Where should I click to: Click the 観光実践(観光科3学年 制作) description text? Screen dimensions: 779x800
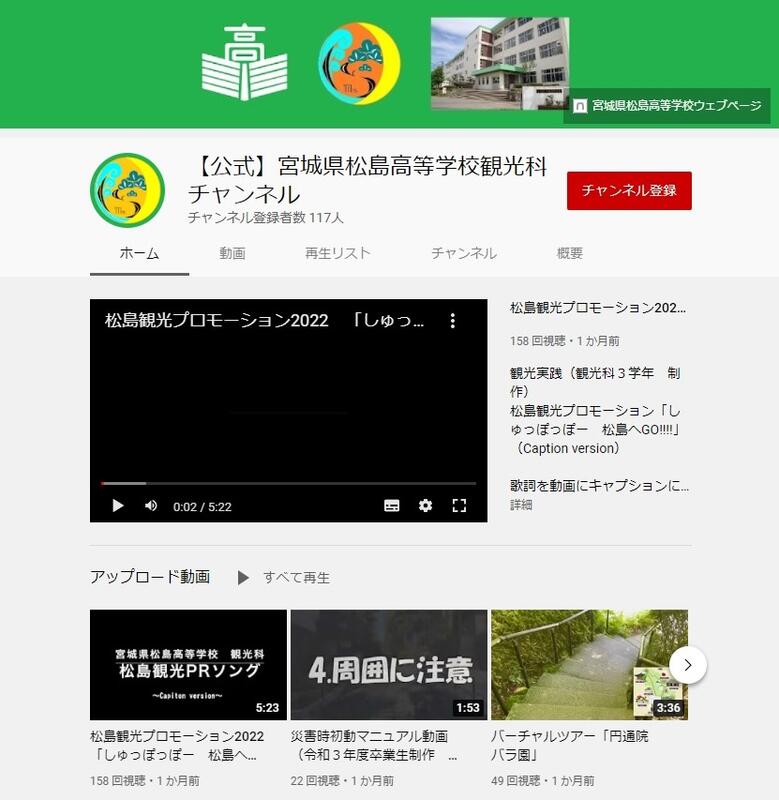[x=595, y=382]
